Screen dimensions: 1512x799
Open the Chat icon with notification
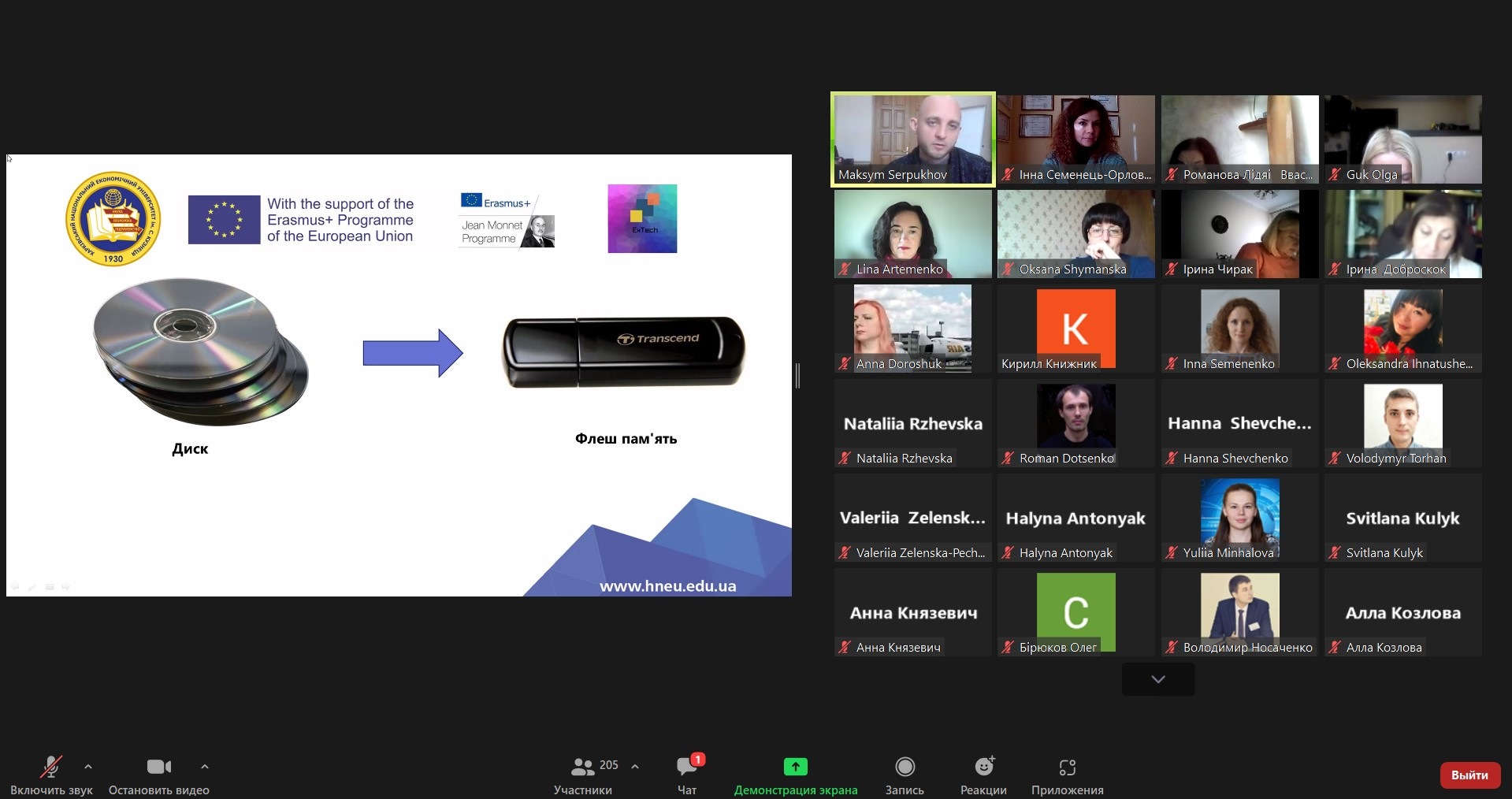click(x=687, y=766)
